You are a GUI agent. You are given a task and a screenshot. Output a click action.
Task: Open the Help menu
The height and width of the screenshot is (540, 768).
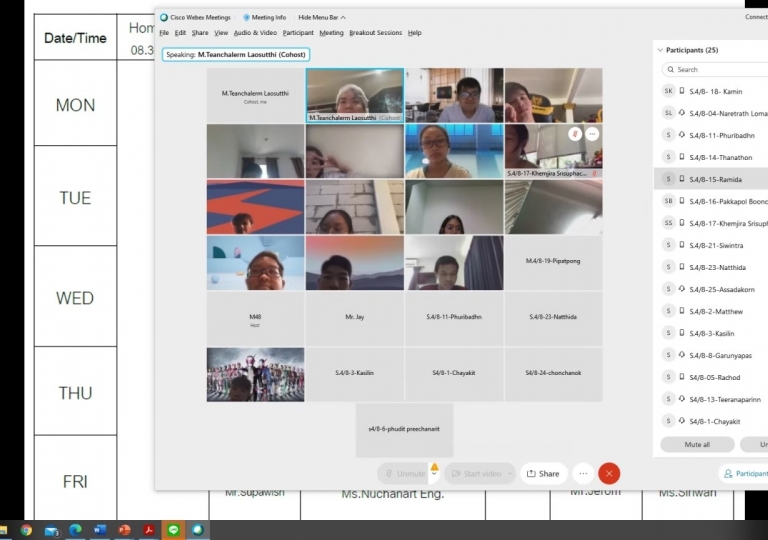414,33
